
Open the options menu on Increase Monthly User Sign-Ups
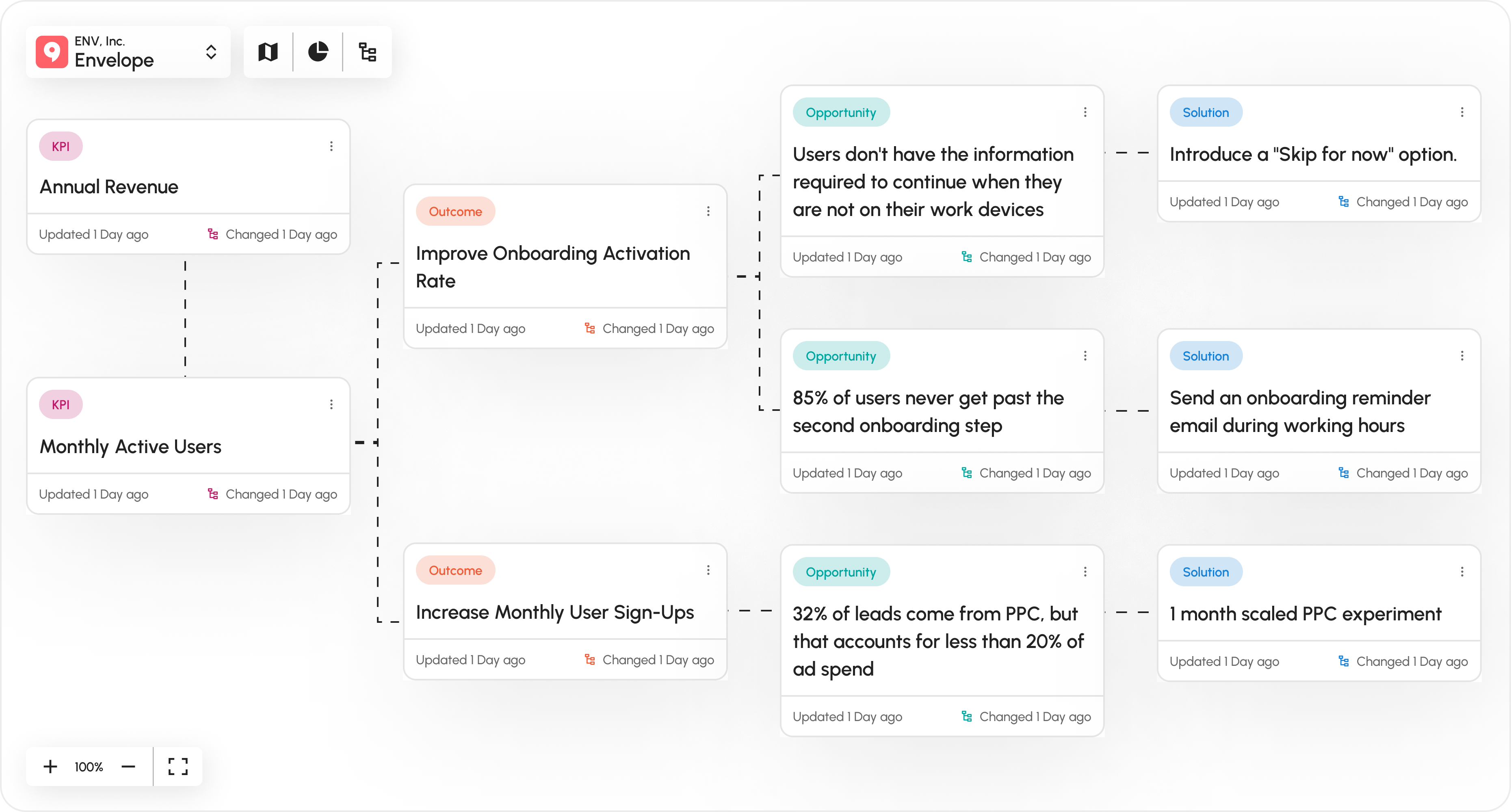pyautogui.click(x=708, y=569)
